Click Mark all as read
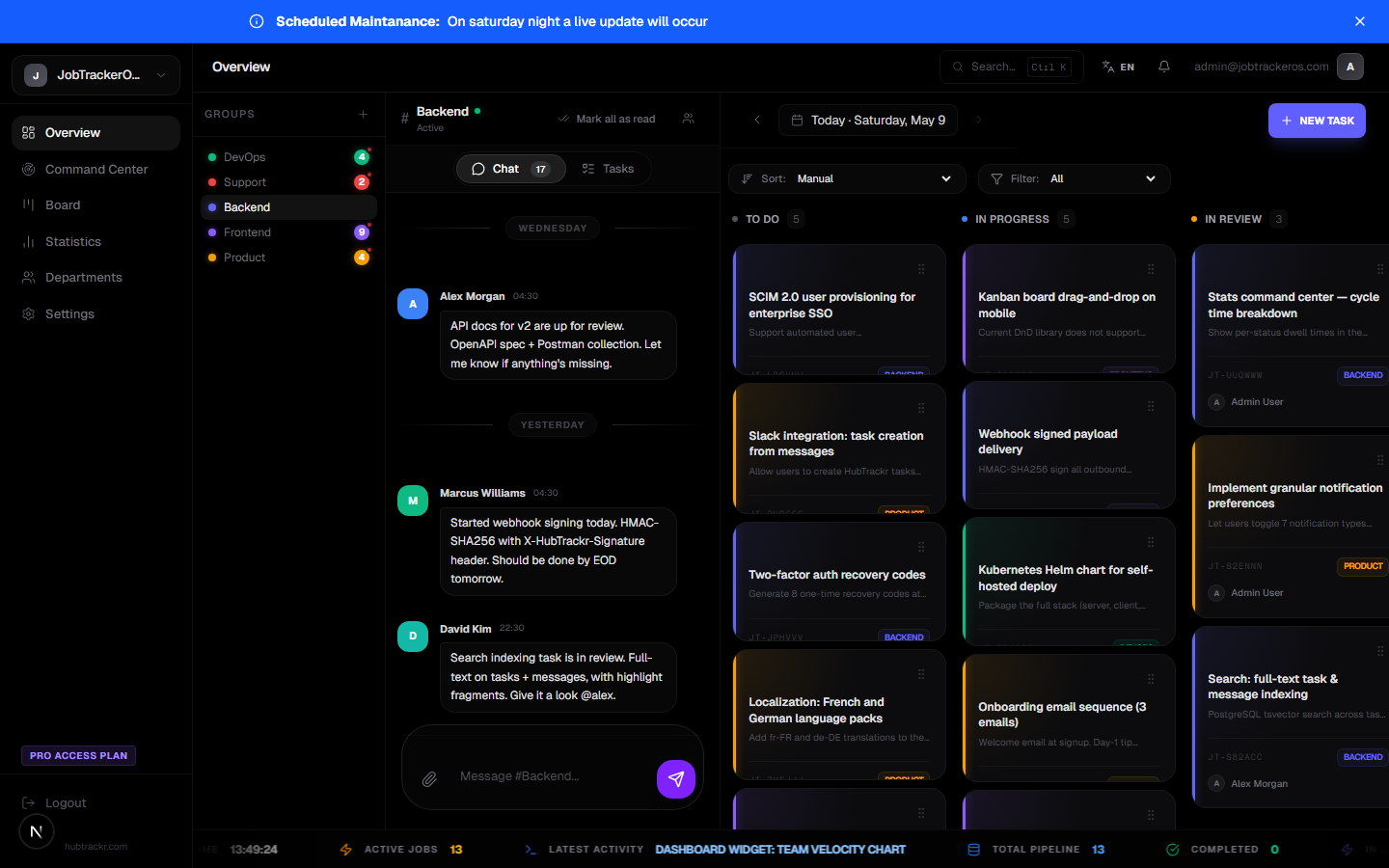Screen dimensions: 1389x868 607,119
